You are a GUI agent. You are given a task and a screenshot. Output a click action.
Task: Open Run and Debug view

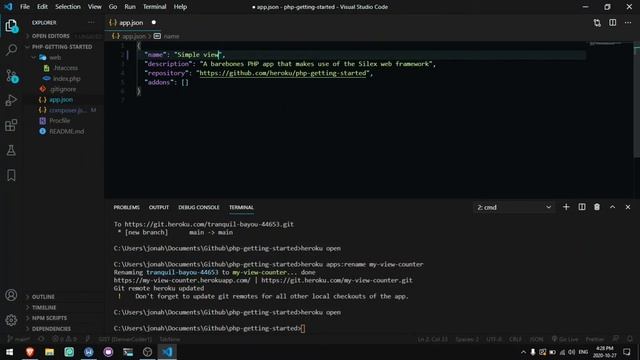(11, 100)
